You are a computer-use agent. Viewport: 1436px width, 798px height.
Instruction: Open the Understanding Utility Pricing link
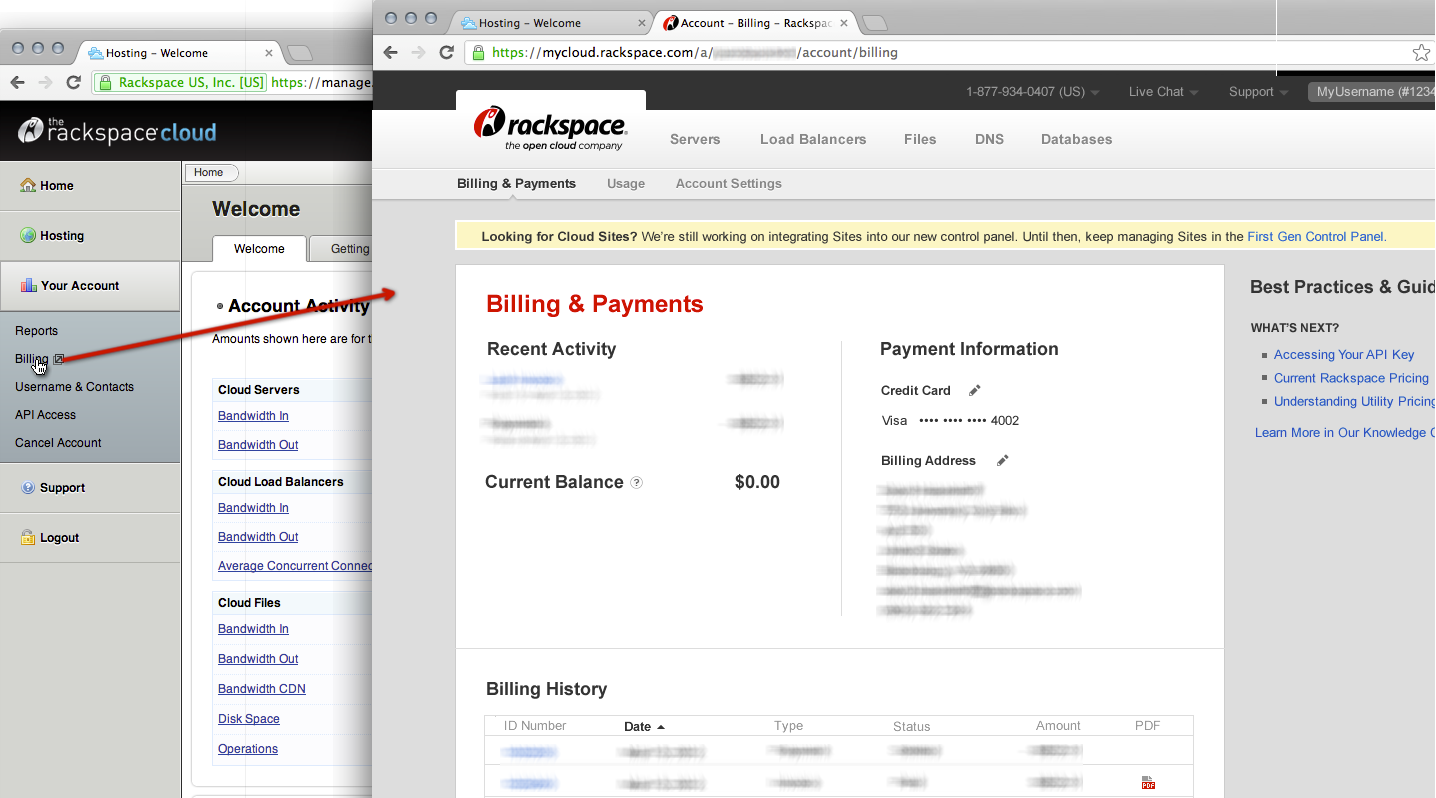[1354, 401]
